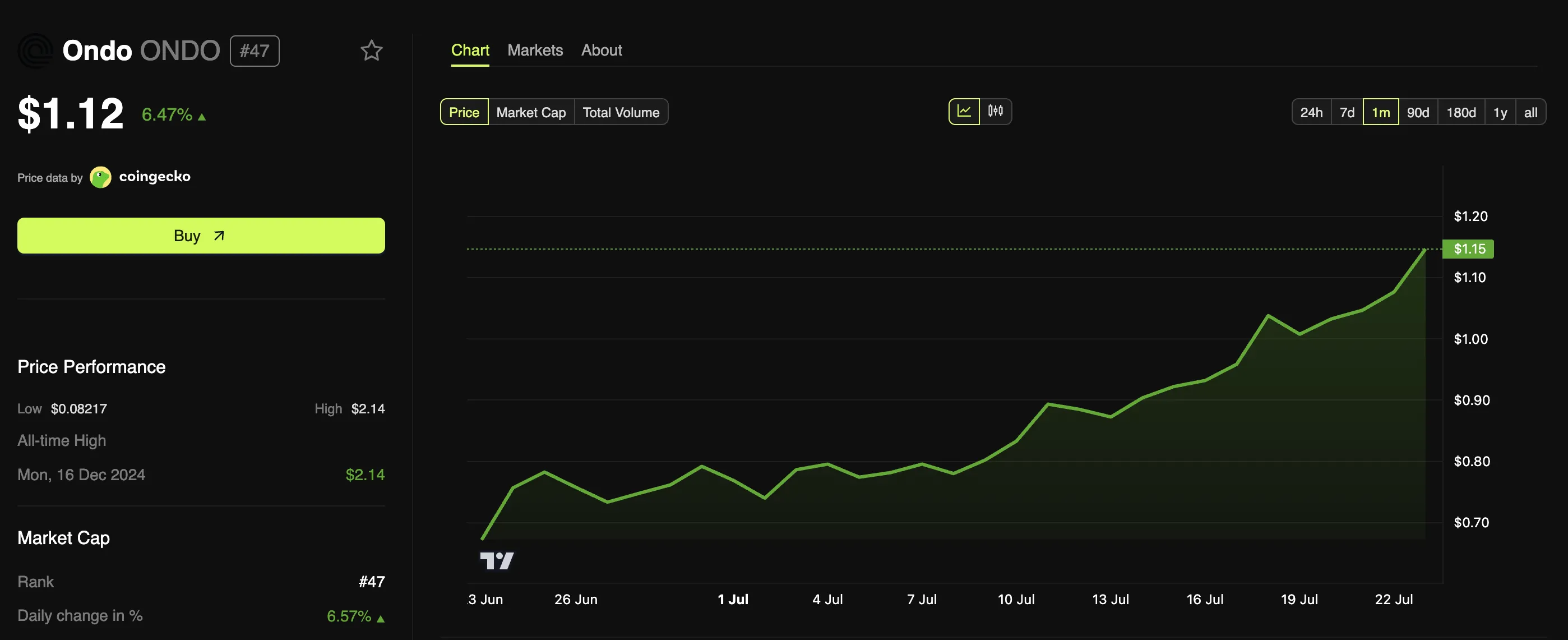Viewport: 1568px width, 640px height.
Task: Open the About tab
Action: pos(601,50)
